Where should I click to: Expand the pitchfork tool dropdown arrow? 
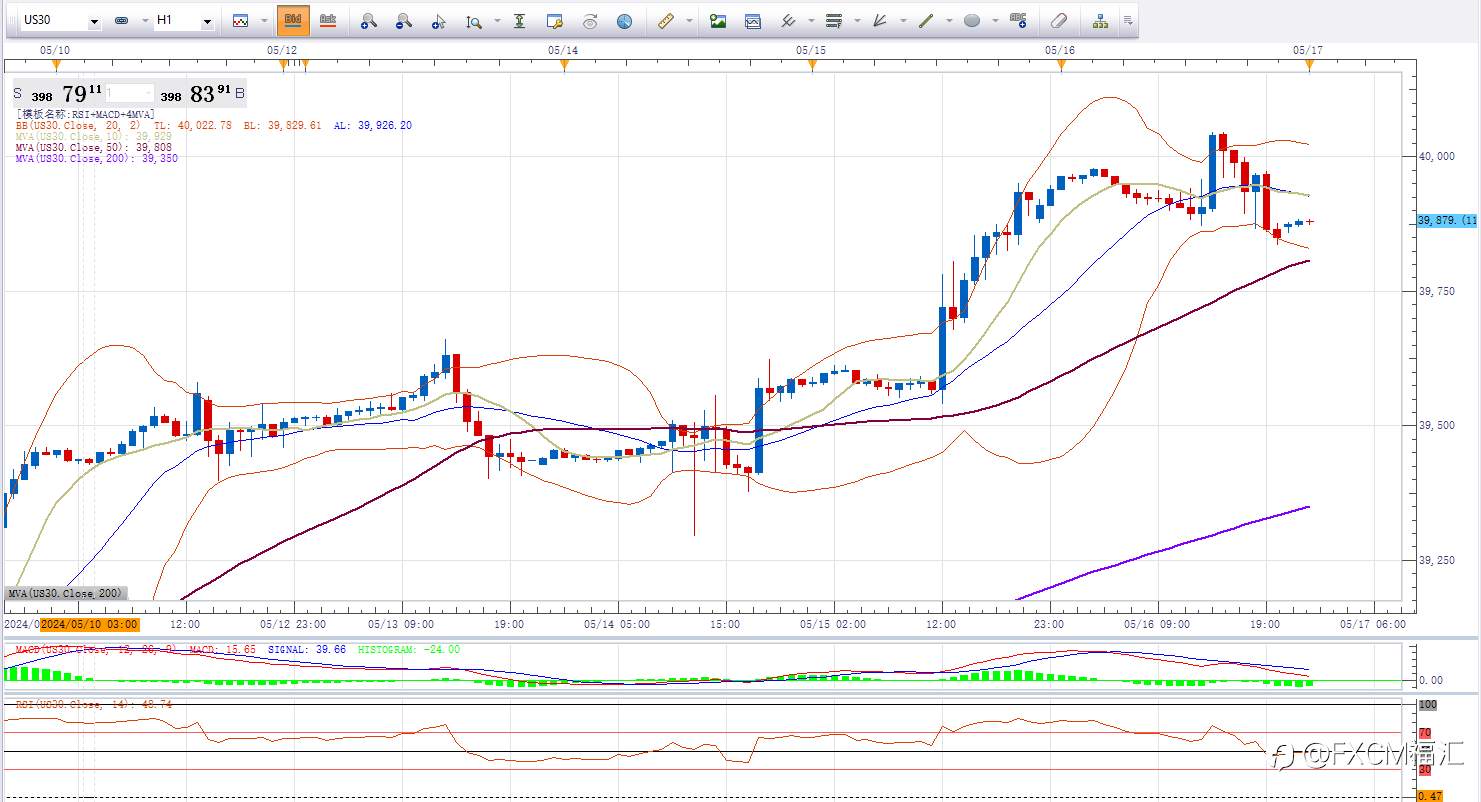[811, 20]
